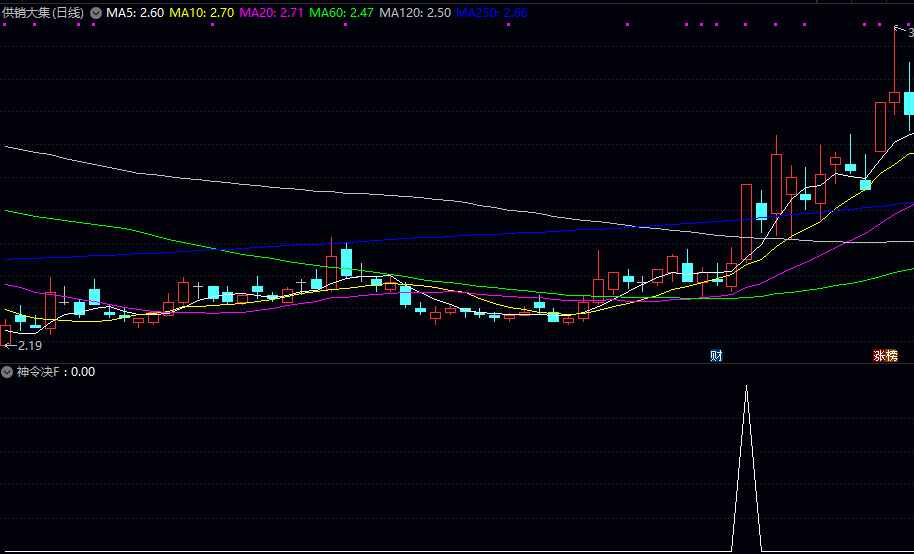This screenshot has width=914, height=554.
Task: Click the green MA60: 2.47 label
Action: 342,13
